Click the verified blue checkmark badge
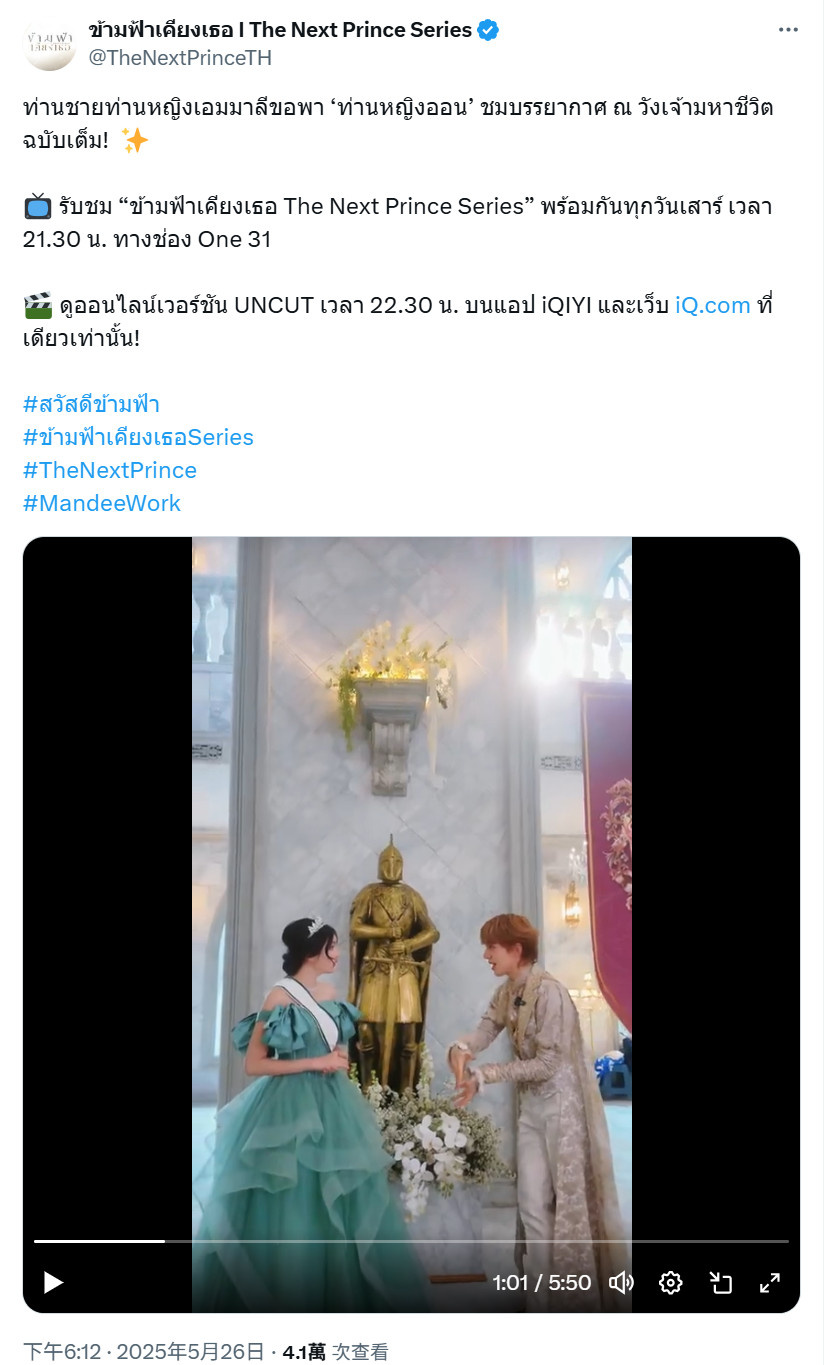The image size is (824, 1365). pyautogui.click(x=488, y=30)
